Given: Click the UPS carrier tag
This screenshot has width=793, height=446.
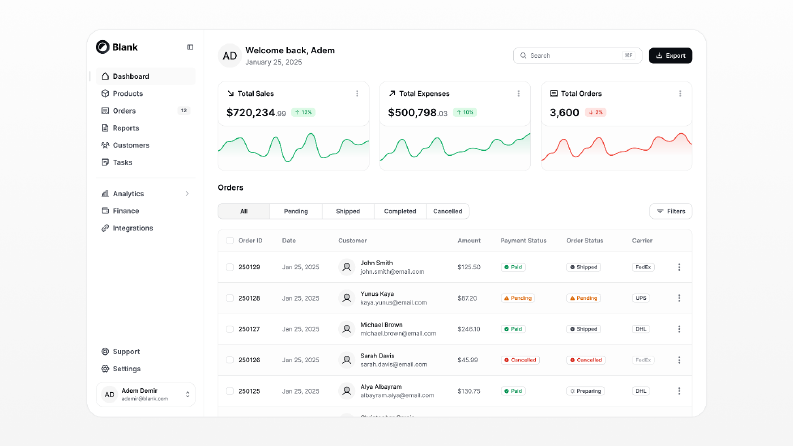Looking at the screenshot, I should point(641,298).
